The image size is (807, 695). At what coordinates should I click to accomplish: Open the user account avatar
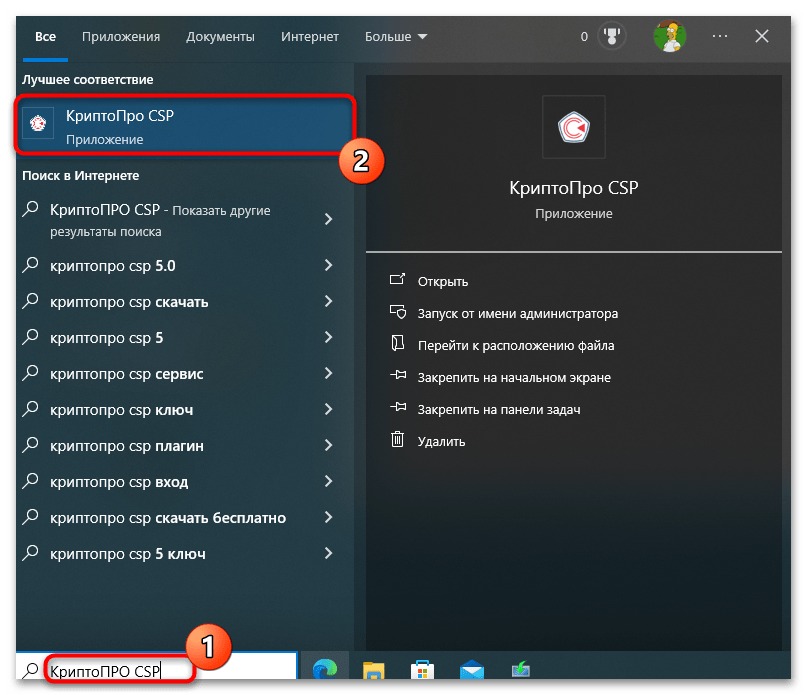point(670,36)
